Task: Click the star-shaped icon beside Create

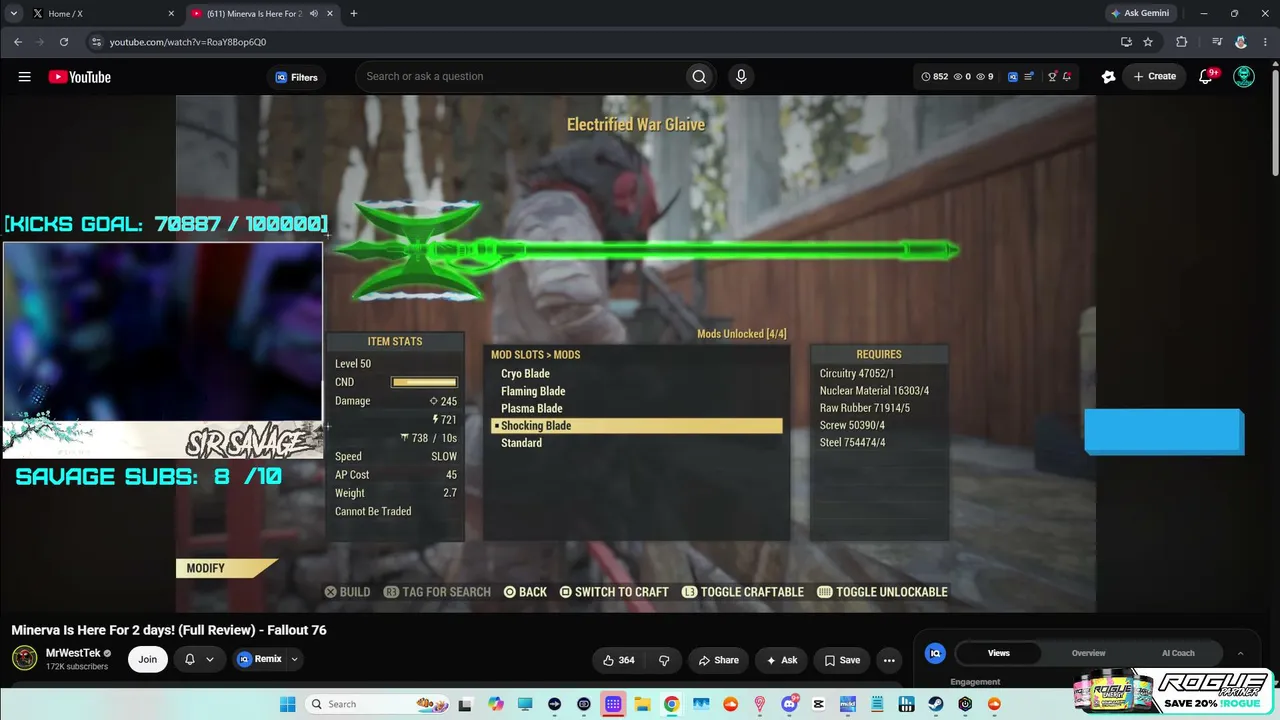Action: pyautogui.click(x=1108, y=76)
